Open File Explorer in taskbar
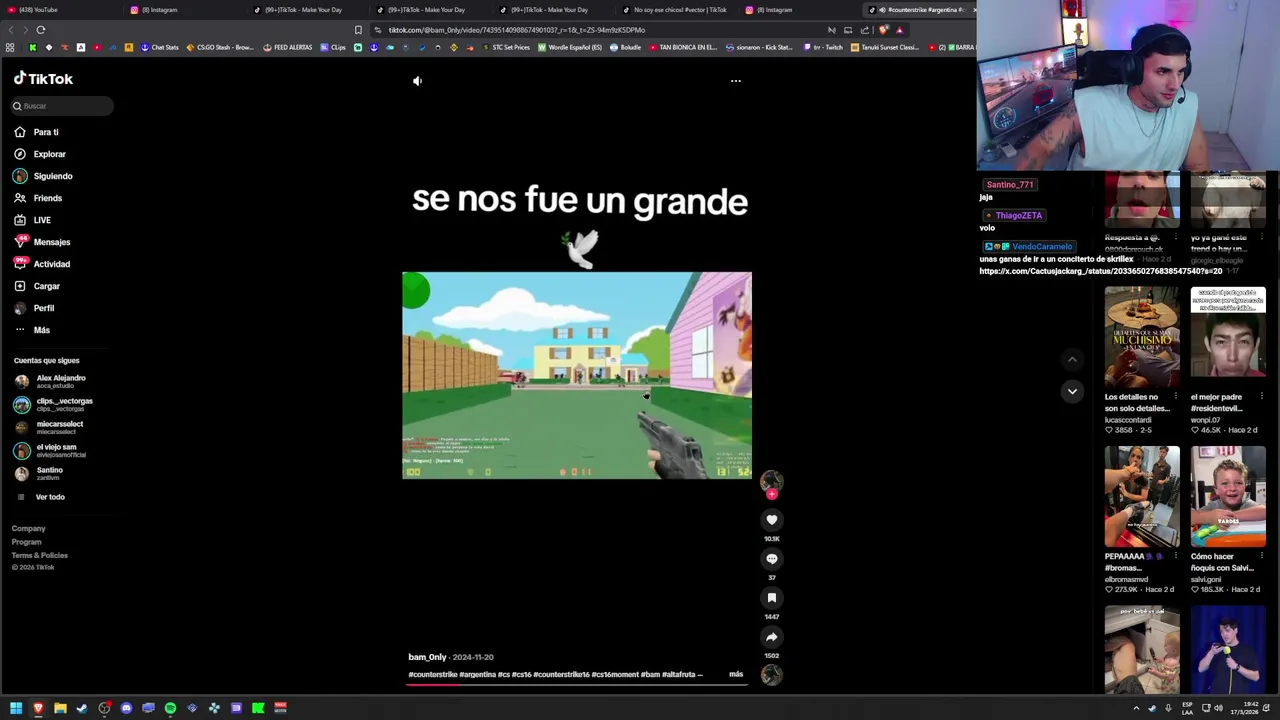Viewport: 1280px width, 720px height. pyautogui.click(x=60, y=708)
